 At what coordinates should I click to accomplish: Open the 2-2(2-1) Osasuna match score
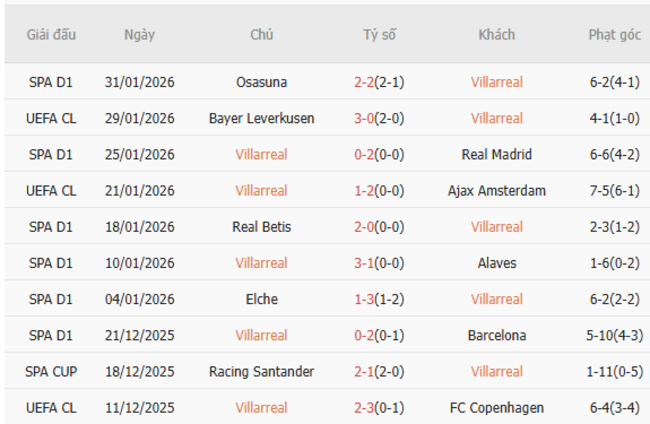379,82
